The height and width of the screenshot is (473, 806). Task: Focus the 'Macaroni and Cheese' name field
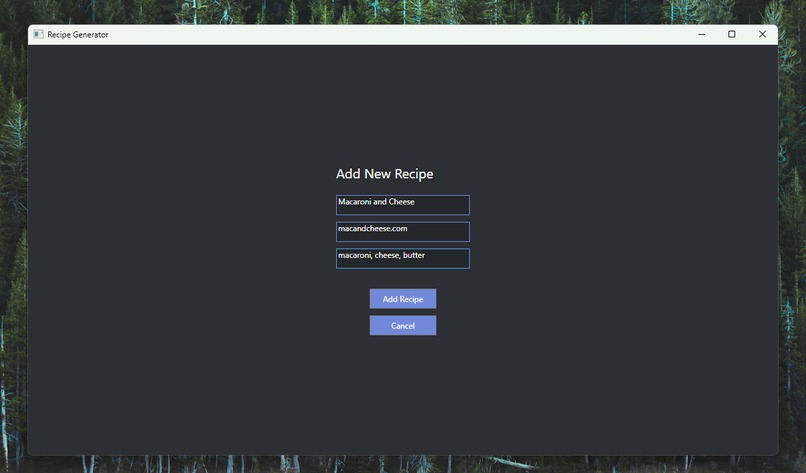[x=402, y=205]
